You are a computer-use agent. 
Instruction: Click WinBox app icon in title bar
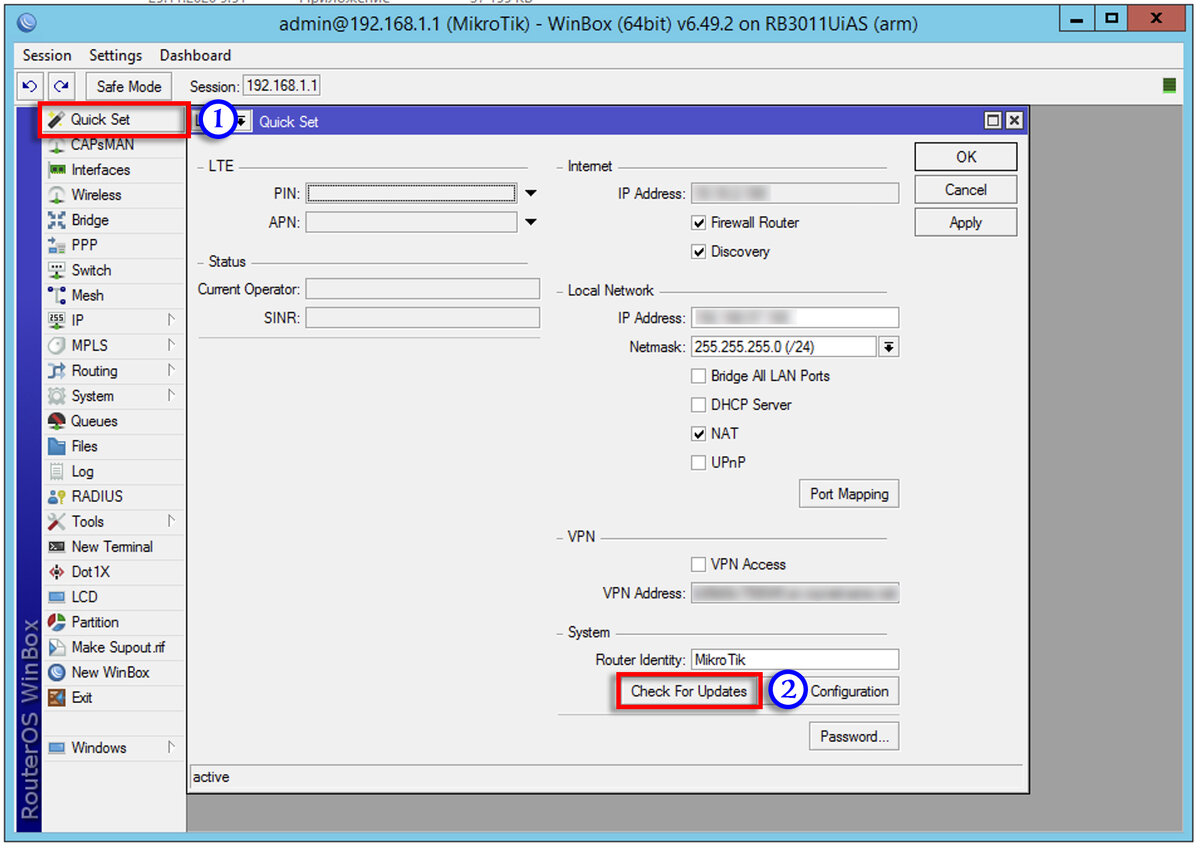pyautogui.click(x=27, y=22)
